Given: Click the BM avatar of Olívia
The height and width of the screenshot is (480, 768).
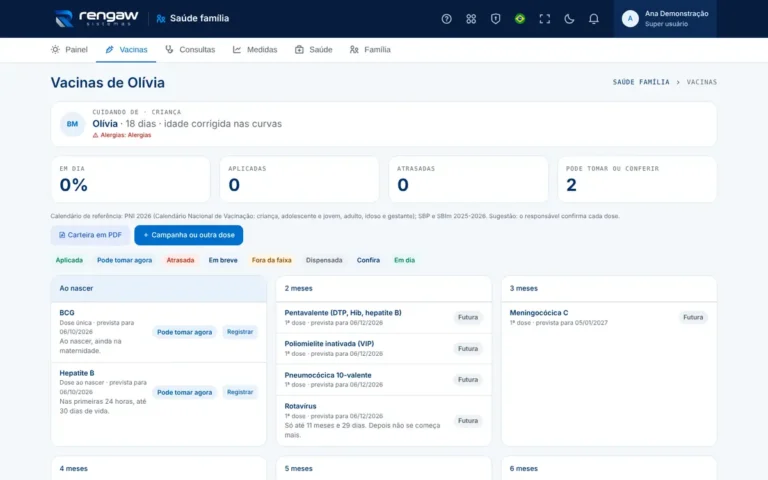Looking at the screenshot, I should pos(72,124).
